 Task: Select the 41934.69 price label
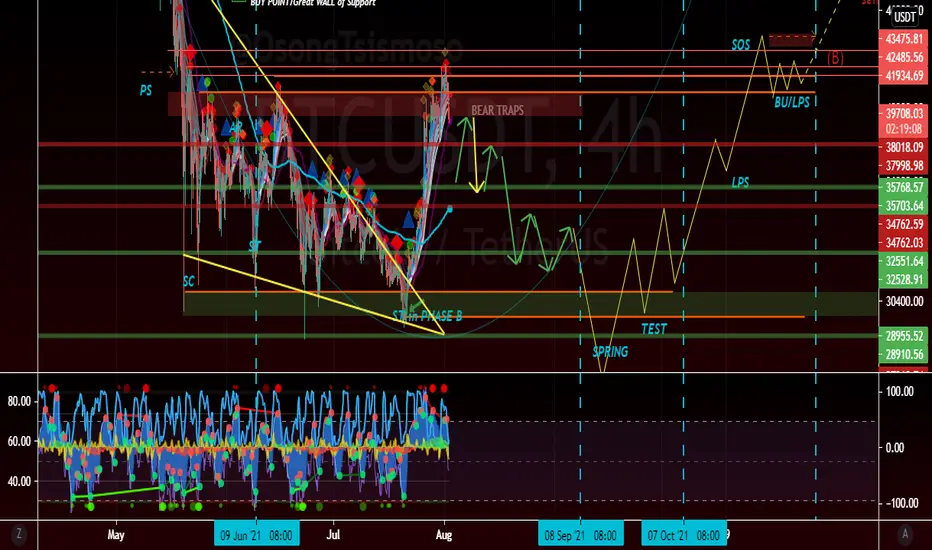[x=905, y=76]
